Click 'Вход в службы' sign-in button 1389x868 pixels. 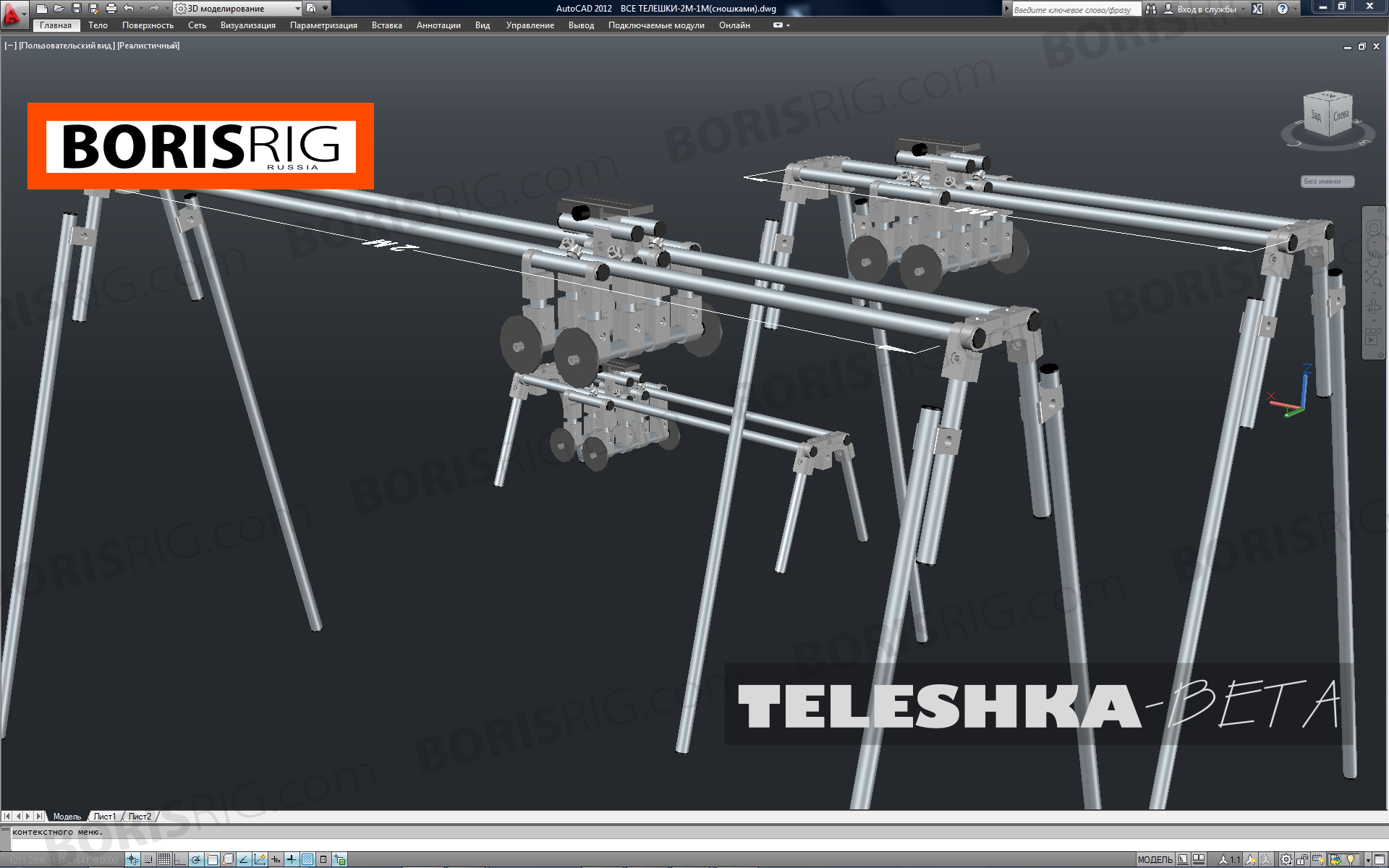pos(1201,9)
